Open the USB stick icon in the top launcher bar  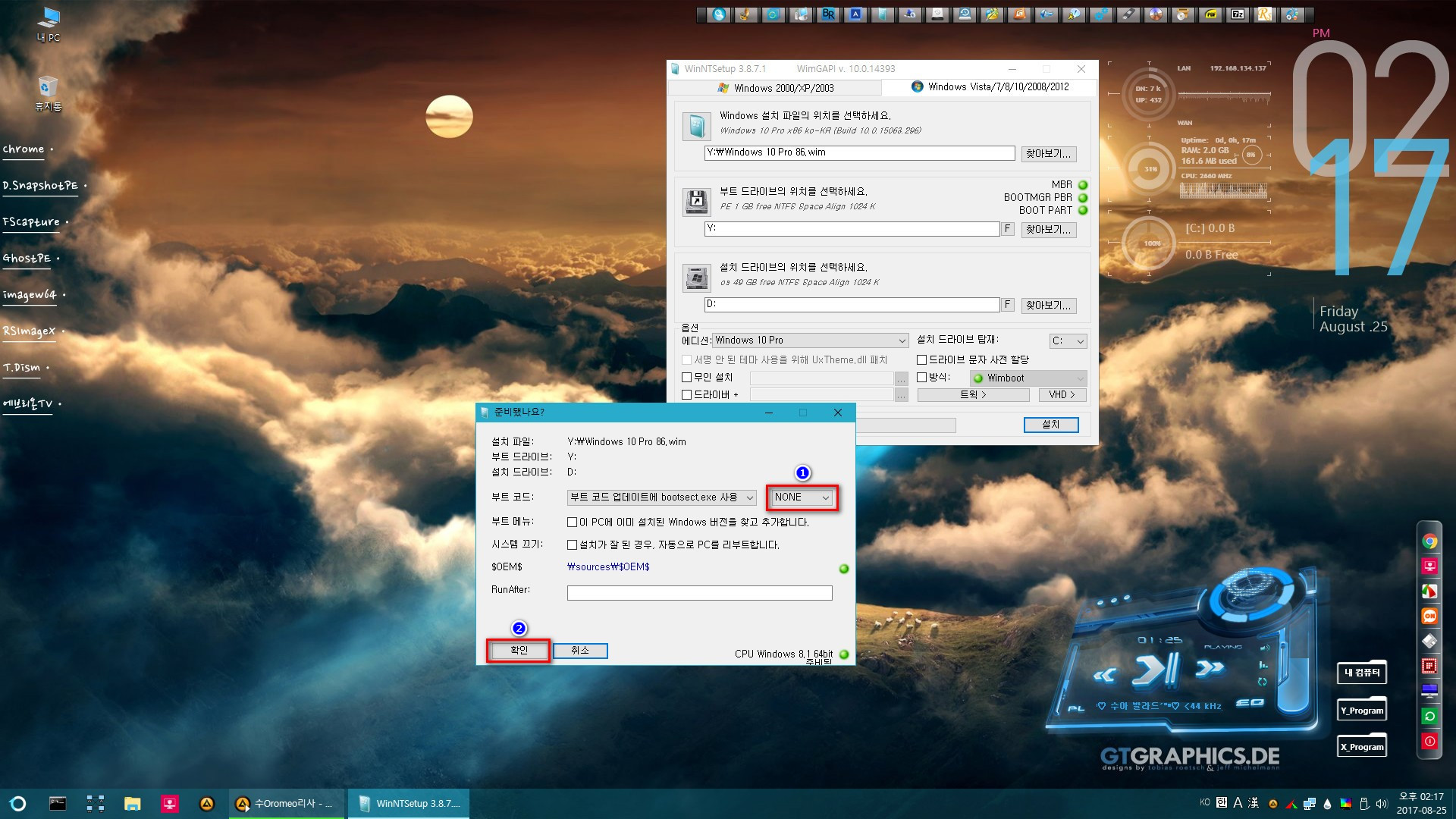pos(1128,14)
